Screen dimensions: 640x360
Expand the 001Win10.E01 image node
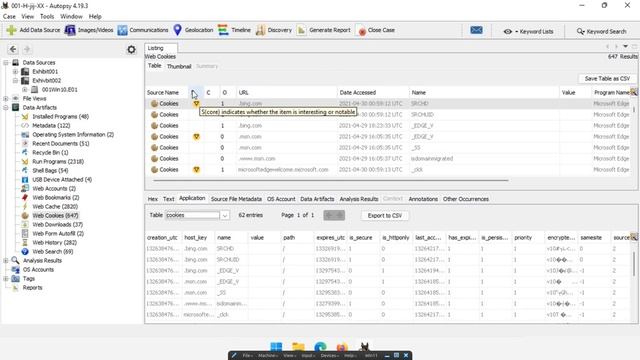(x=25, y=90)
